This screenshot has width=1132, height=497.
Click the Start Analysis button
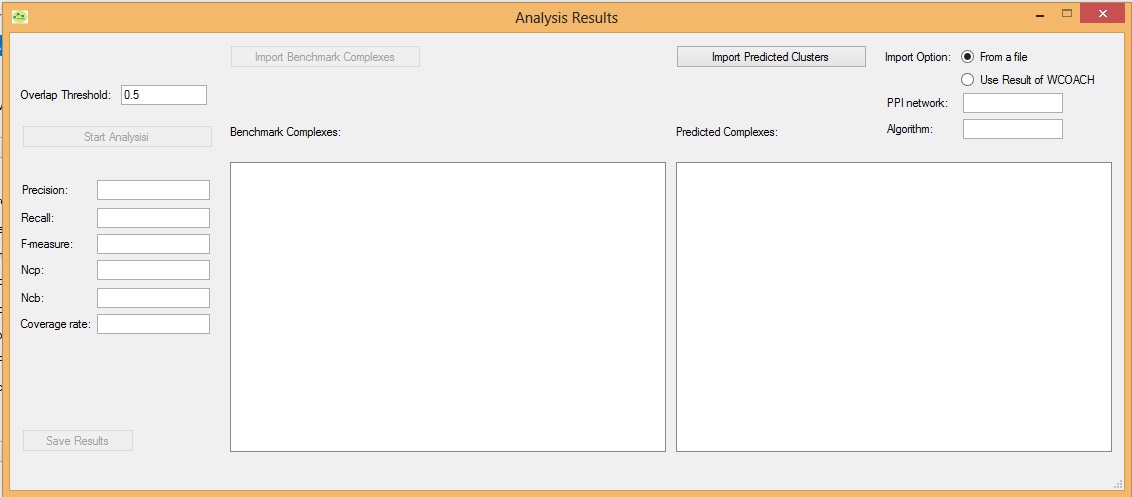(x=117, y=137)
